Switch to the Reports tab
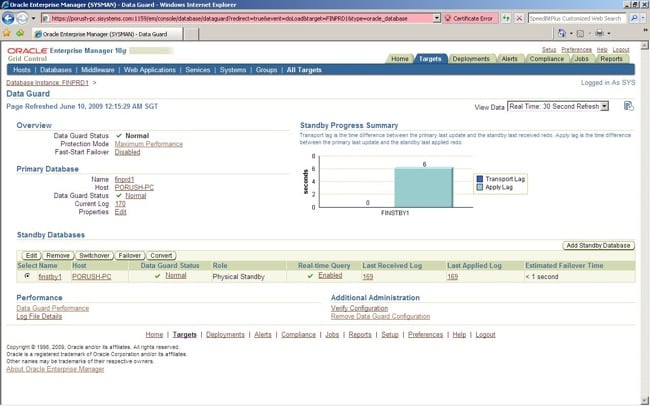650x406 pixels. 611,59
